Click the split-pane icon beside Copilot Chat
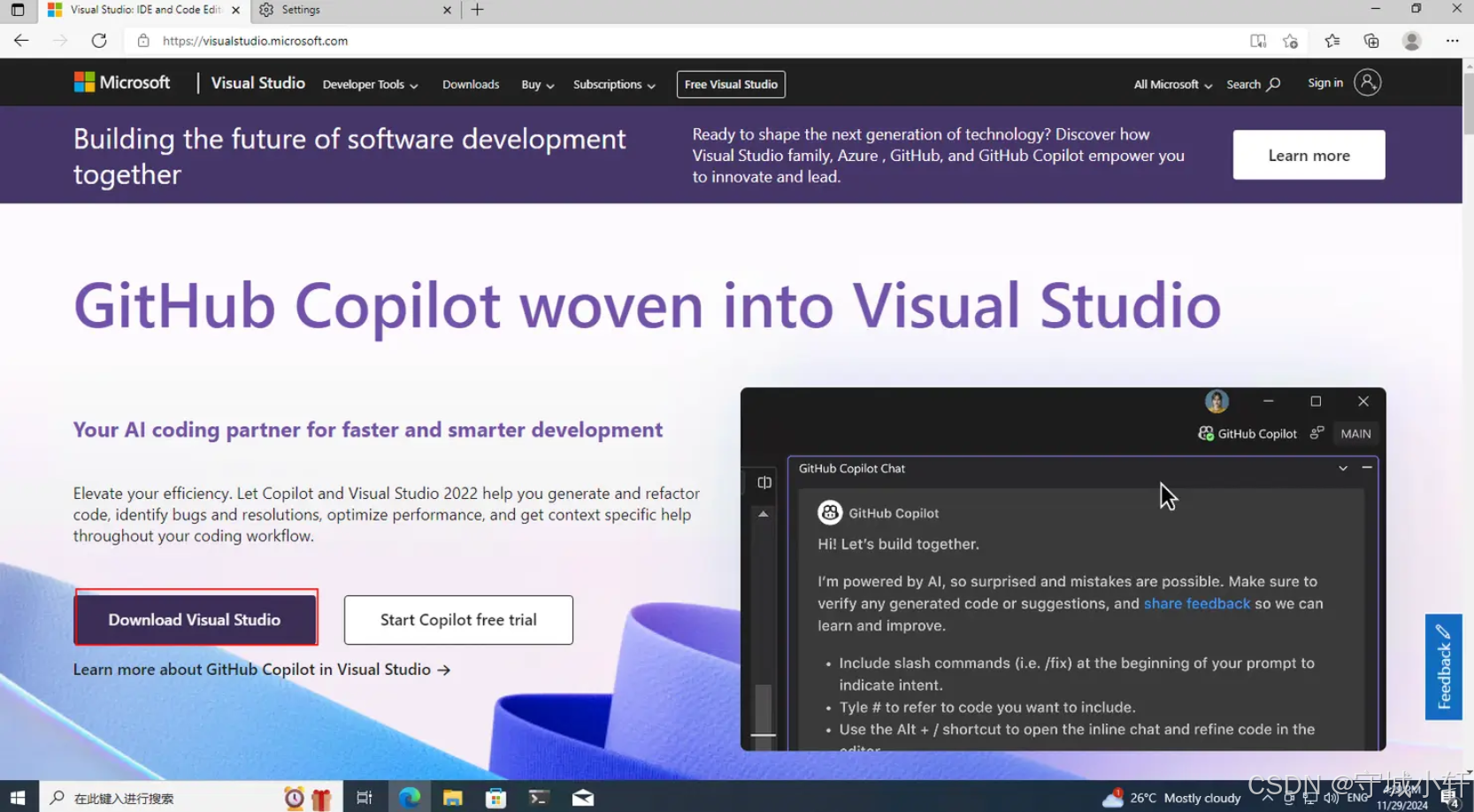This screenshot has width=1474, height=812. click(764, 482)
